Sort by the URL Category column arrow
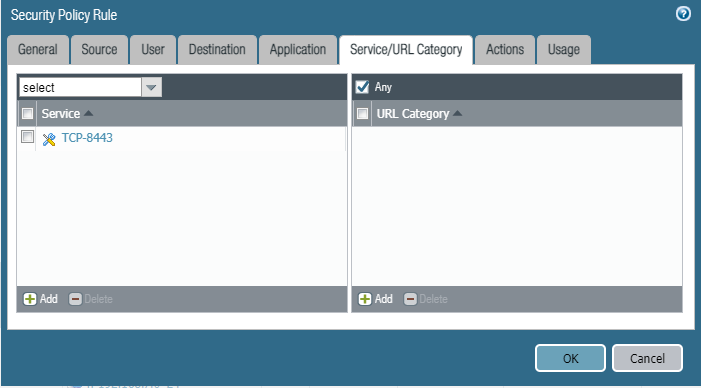The width and height of the screenshot is (701, 388). coord(457,114)
